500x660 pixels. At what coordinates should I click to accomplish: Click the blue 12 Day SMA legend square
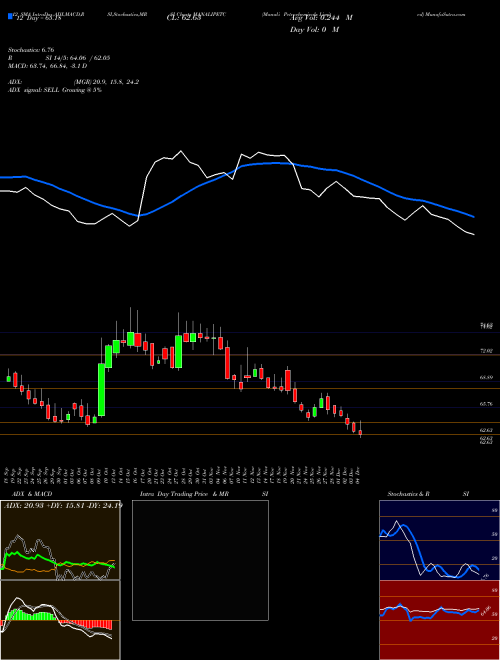[x=10, y=16]
